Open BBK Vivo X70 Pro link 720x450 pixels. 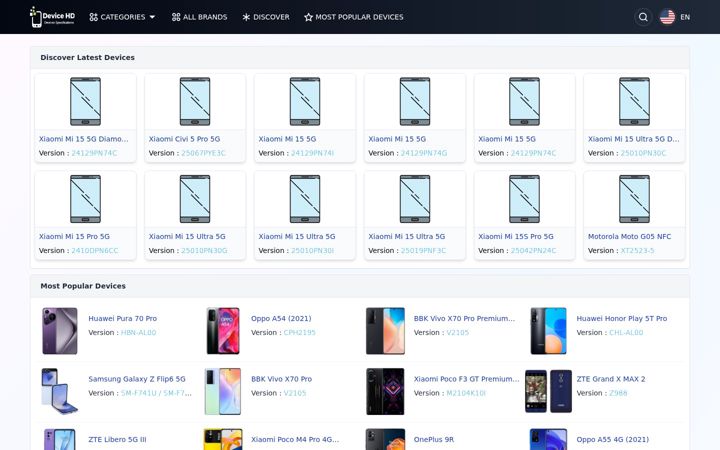click(281, 379)
